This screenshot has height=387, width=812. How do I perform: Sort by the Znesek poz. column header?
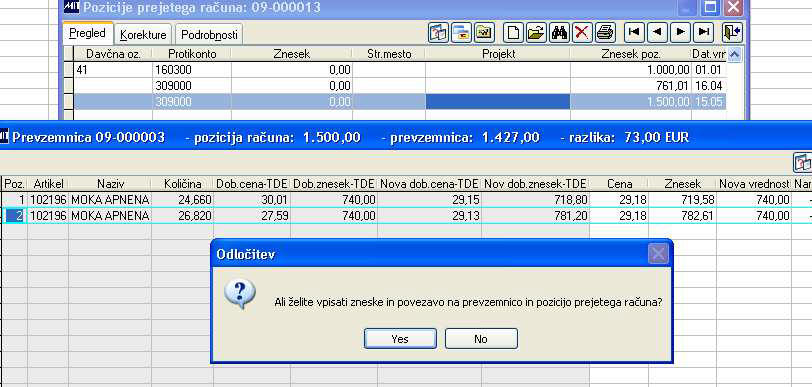tap(631, 54)
